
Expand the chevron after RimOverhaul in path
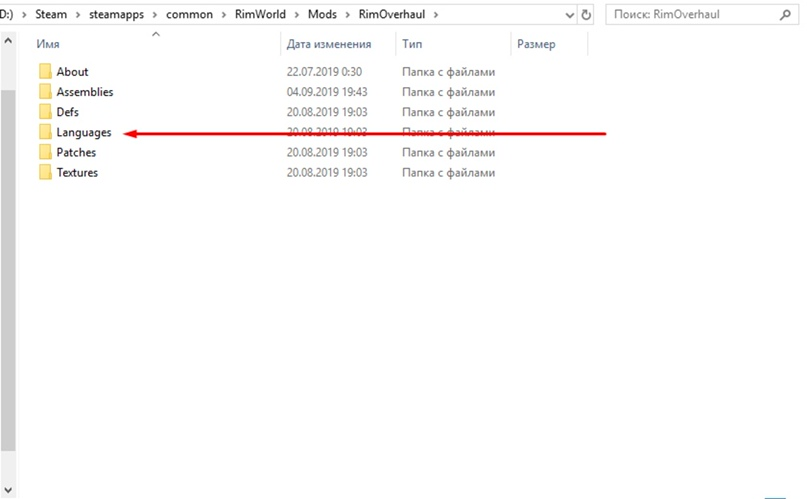click(x=436, y=15)
